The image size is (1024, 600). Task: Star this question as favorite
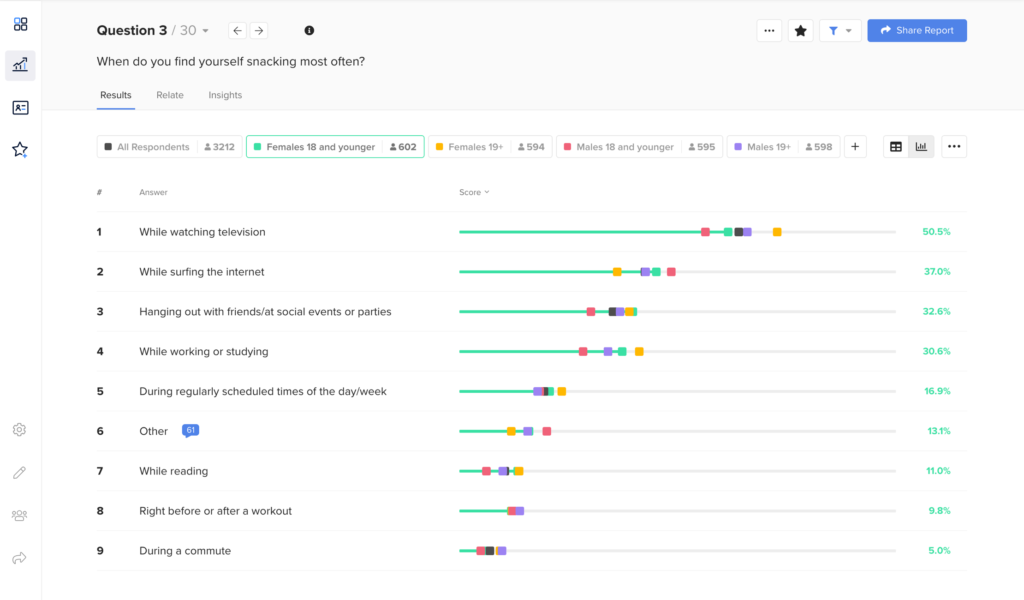(x=801, y=31)
